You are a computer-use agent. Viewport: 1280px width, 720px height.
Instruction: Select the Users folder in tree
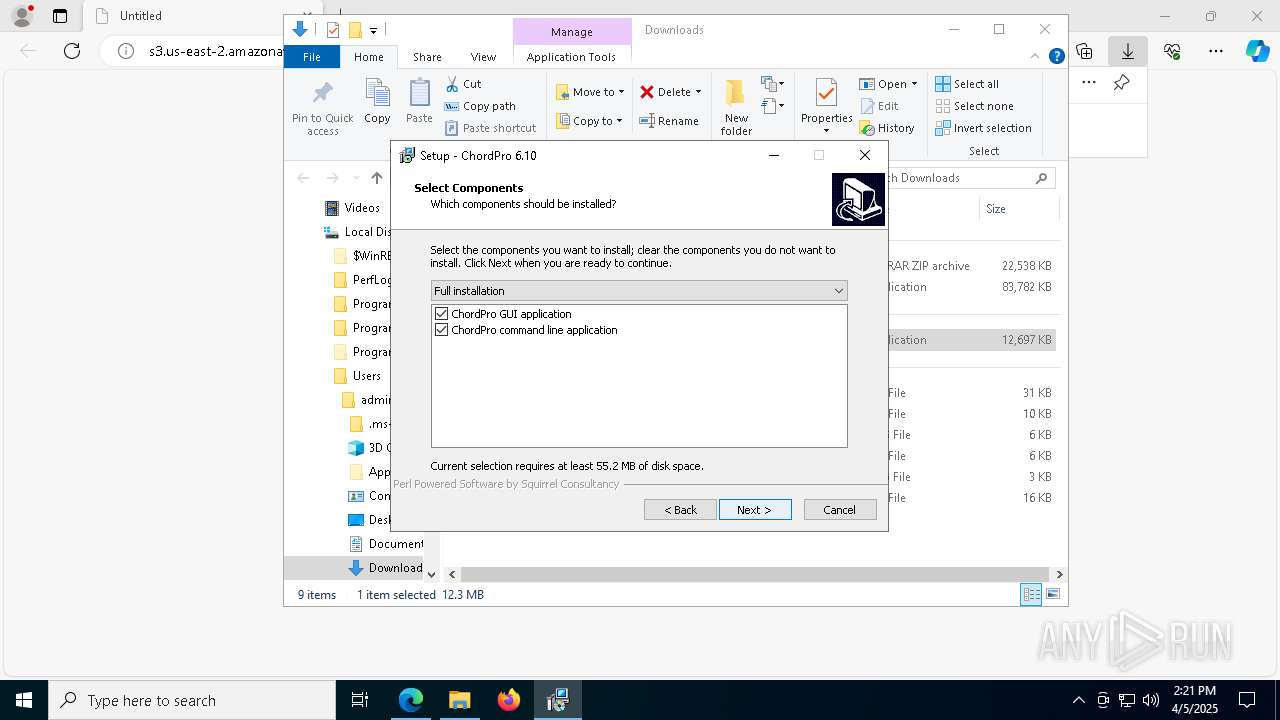(367, 376)
